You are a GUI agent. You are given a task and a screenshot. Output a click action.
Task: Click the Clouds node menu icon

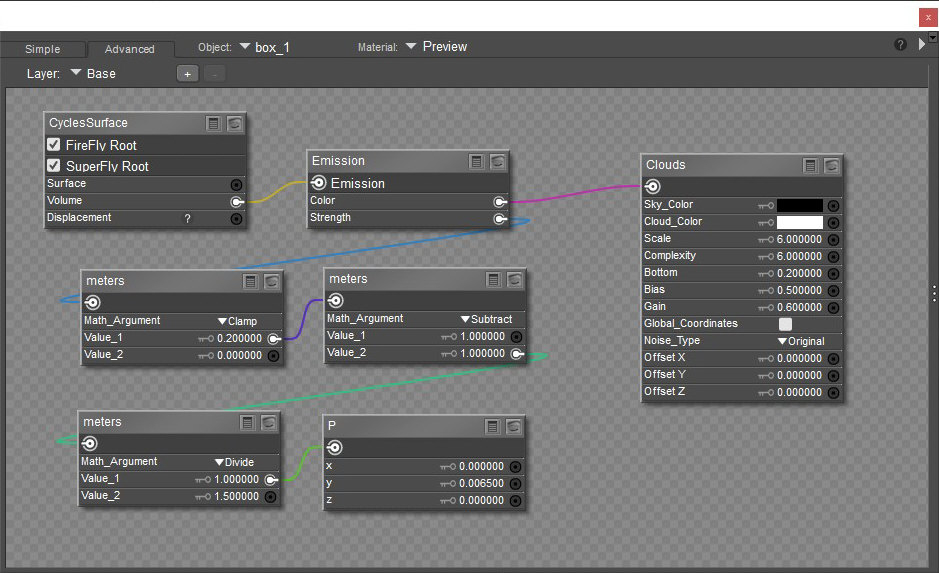pyautogui.click(x=811, y=165)
